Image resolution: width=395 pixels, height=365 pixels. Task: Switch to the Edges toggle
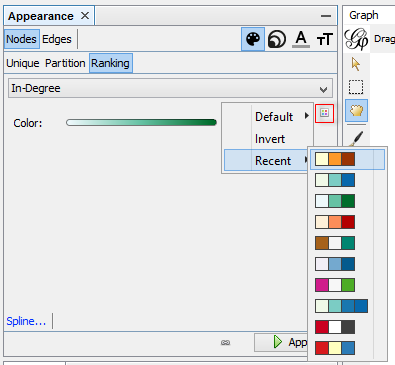[57, 39]
